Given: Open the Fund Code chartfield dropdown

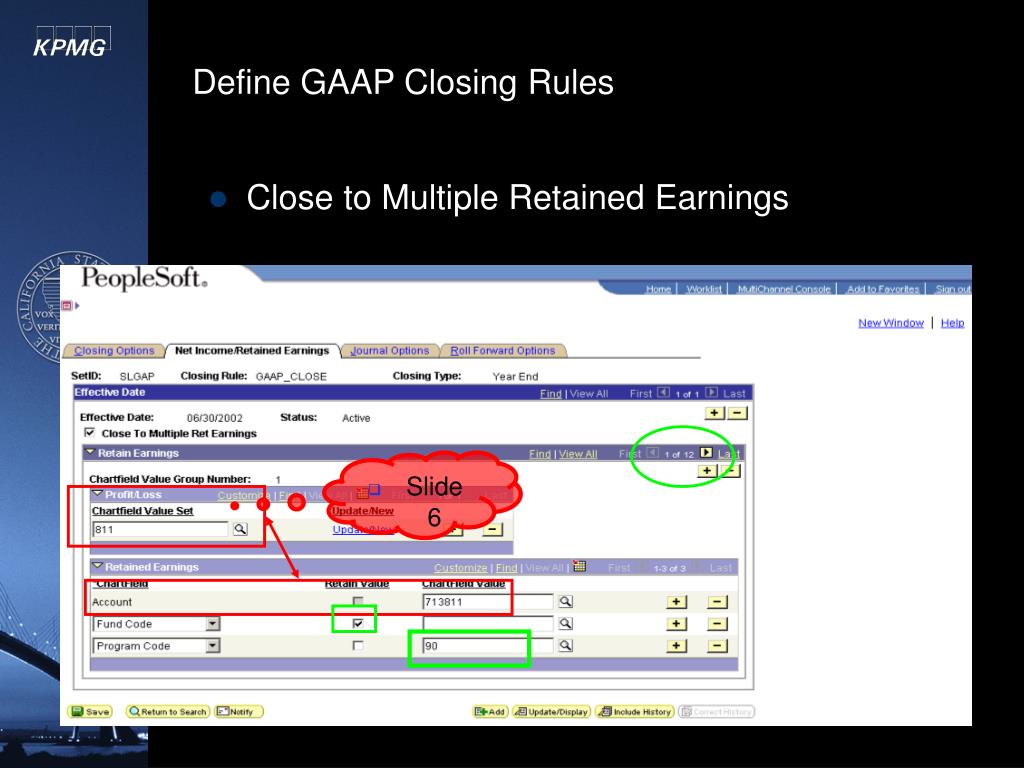Looking at the screenshot, I should point(212,624).
